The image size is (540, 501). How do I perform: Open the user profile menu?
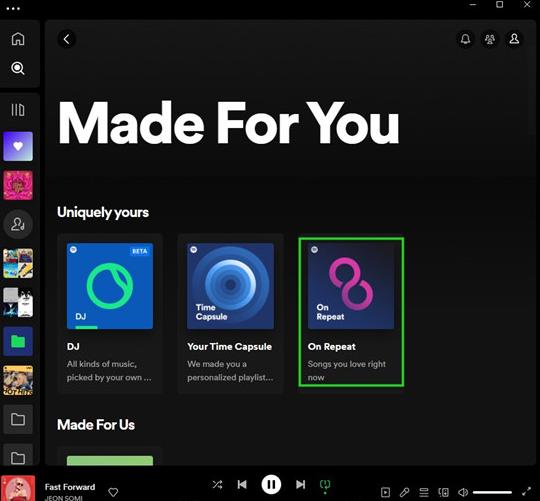tap(514, 39)
